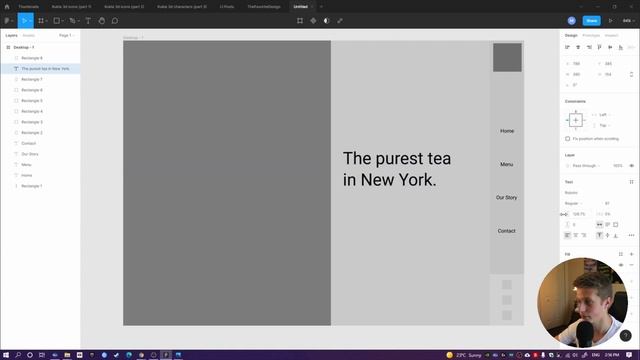The image size is (640, 360).
Task: Add a new fill with plus icon
Action: point(631,254)
